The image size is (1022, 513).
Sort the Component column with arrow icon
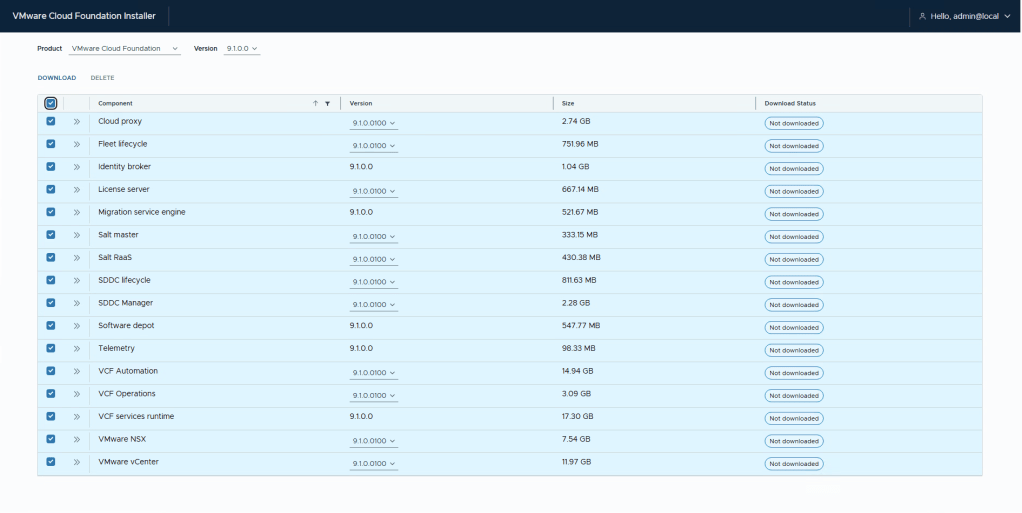315,104
